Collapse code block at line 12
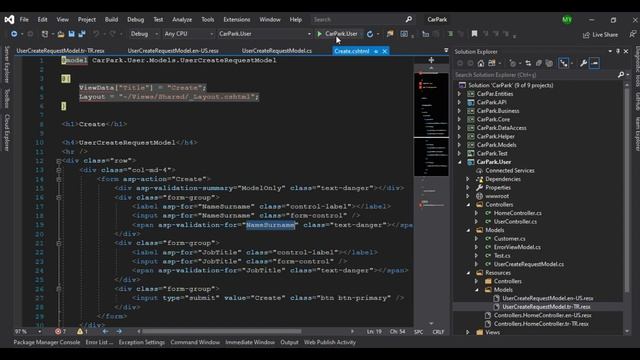This screenshot has height=360, width=640. (x=59, y=161)
